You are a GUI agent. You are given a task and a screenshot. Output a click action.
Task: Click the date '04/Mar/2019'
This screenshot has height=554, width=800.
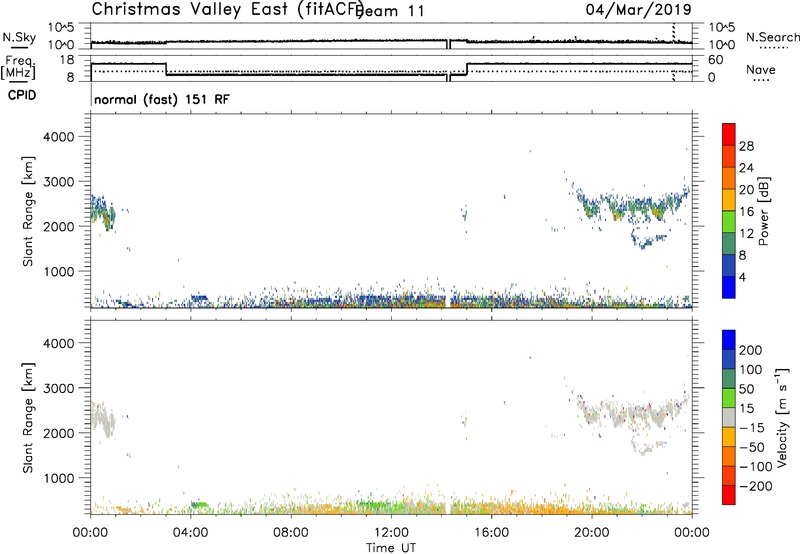638,10
